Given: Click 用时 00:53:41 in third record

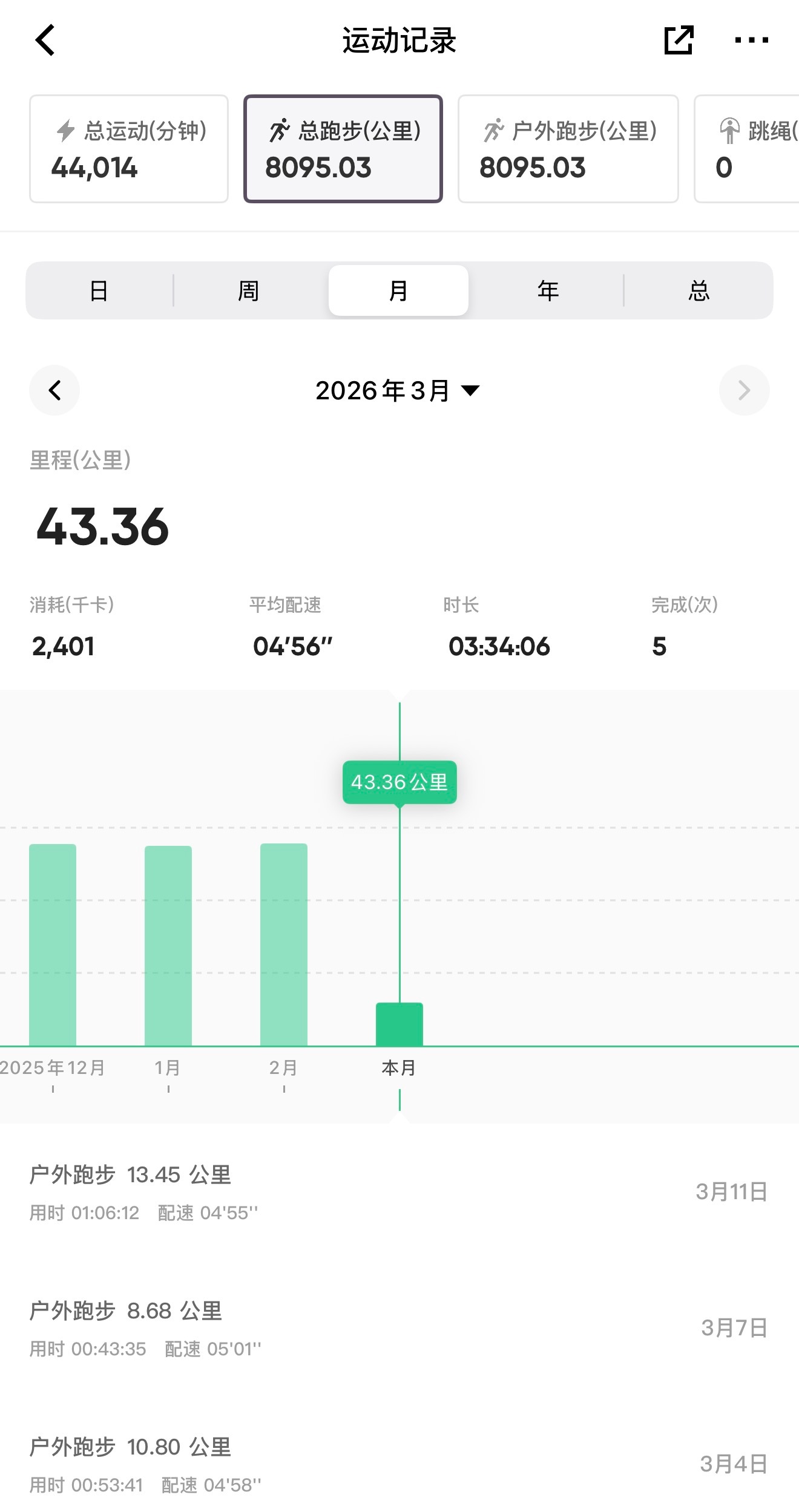Looking at the screenshot, I should coord(87,1485).
